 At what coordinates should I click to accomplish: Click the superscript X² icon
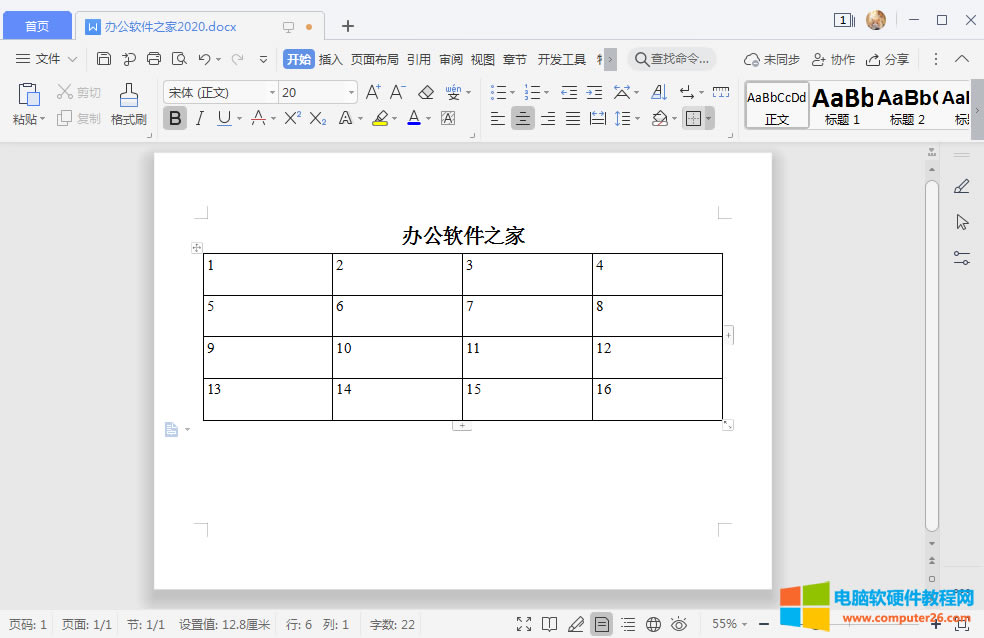[292, 119]
